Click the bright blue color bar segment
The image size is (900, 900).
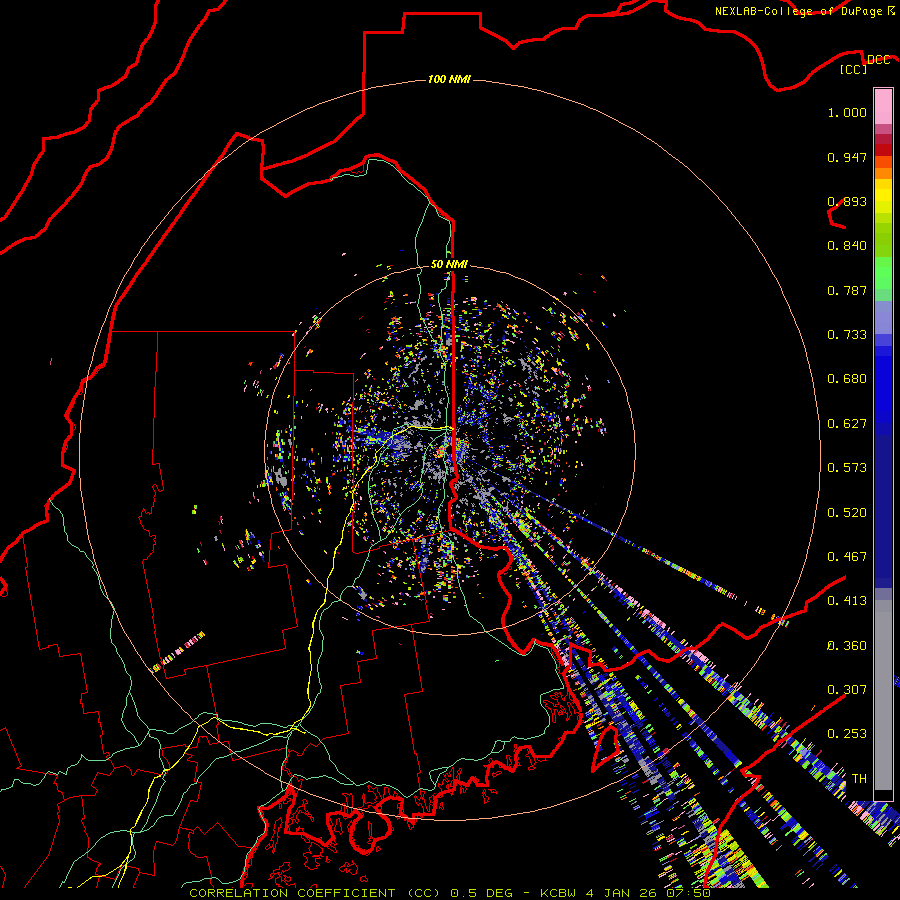(883, 385)
